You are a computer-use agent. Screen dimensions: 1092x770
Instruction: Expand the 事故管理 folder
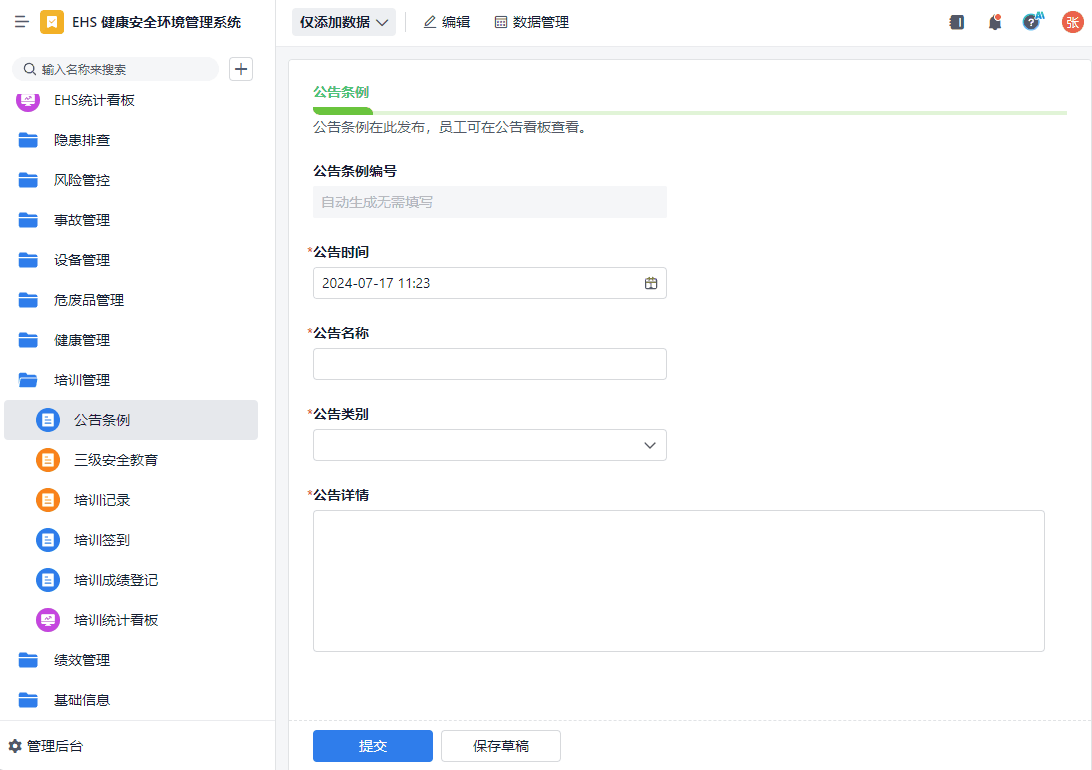coord(131,220)
